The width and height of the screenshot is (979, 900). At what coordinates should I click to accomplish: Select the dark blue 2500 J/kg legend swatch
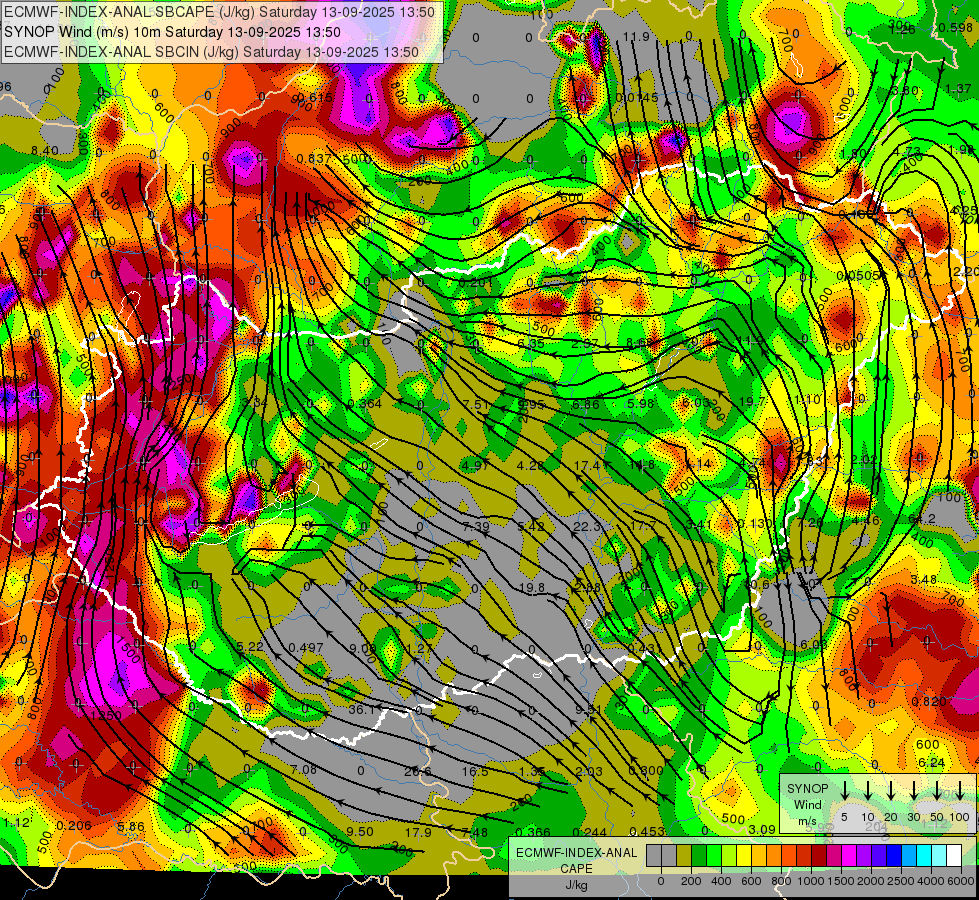pos(893,856)
